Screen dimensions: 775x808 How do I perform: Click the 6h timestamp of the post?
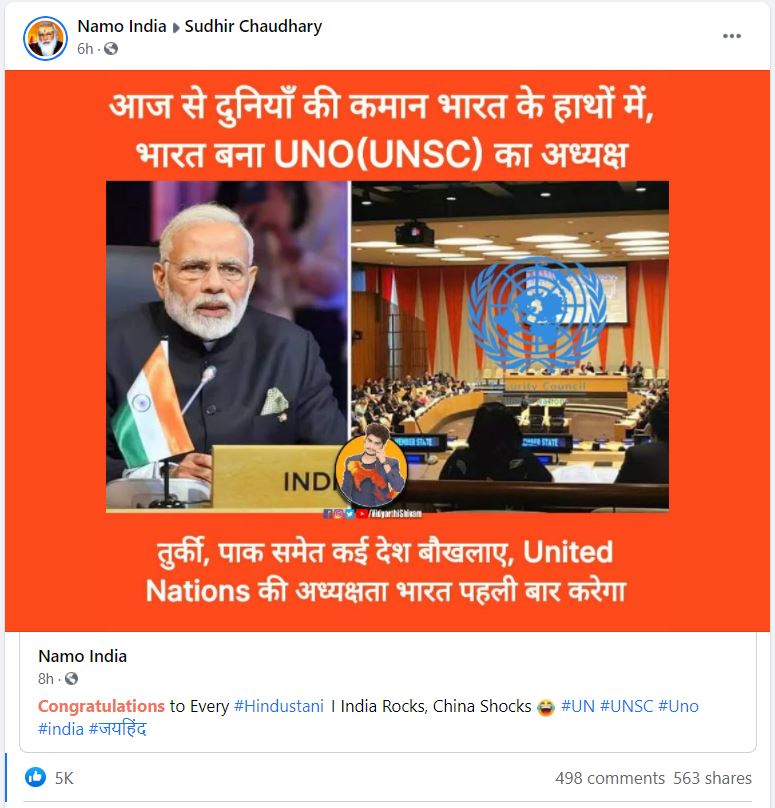85,49
